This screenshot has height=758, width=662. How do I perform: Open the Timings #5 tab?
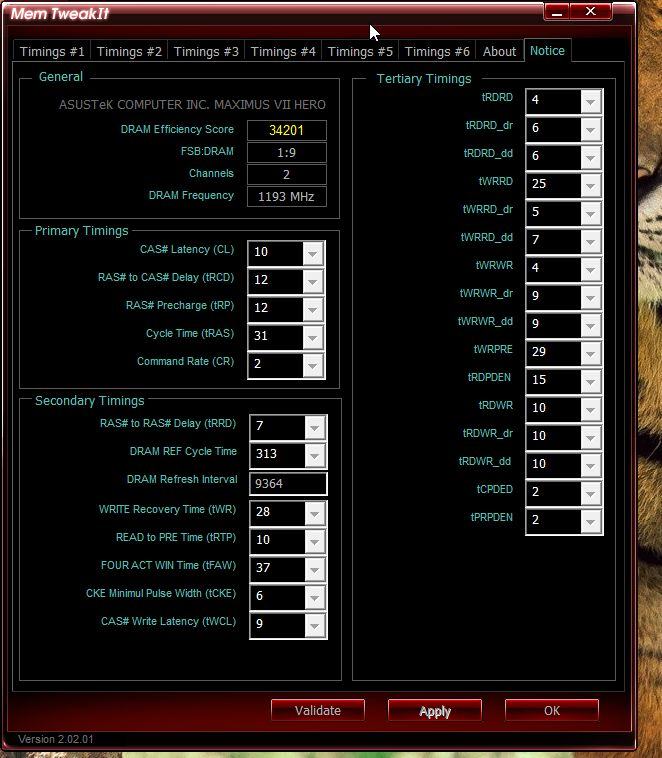(x=360, y=51)
